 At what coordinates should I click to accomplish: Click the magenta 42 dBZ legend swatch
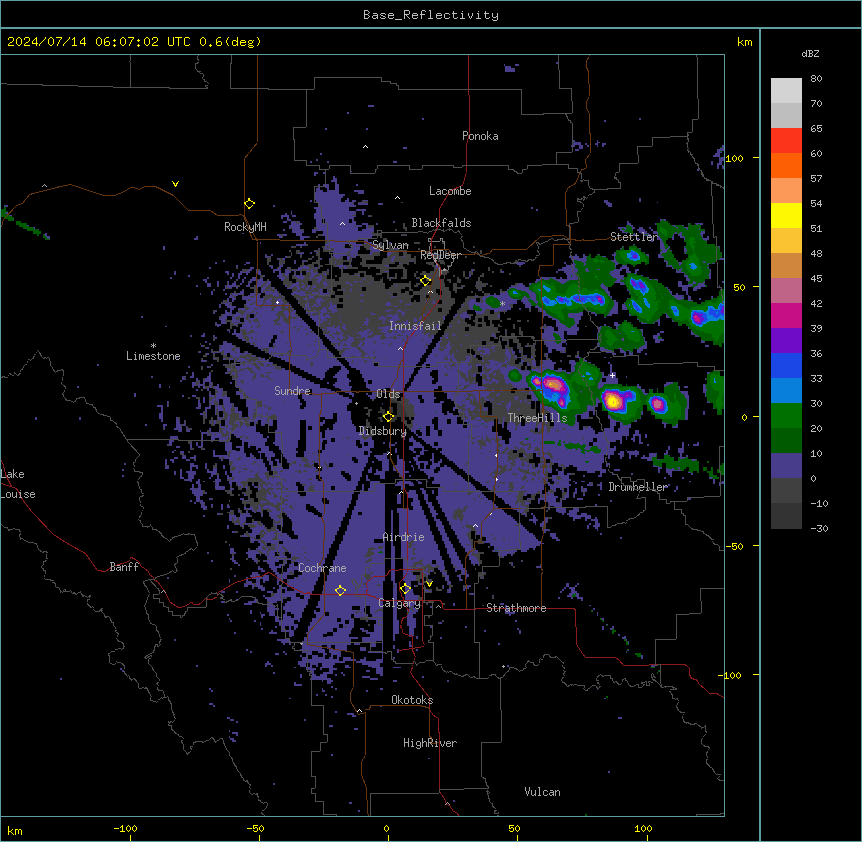click(x=786, y=315)
